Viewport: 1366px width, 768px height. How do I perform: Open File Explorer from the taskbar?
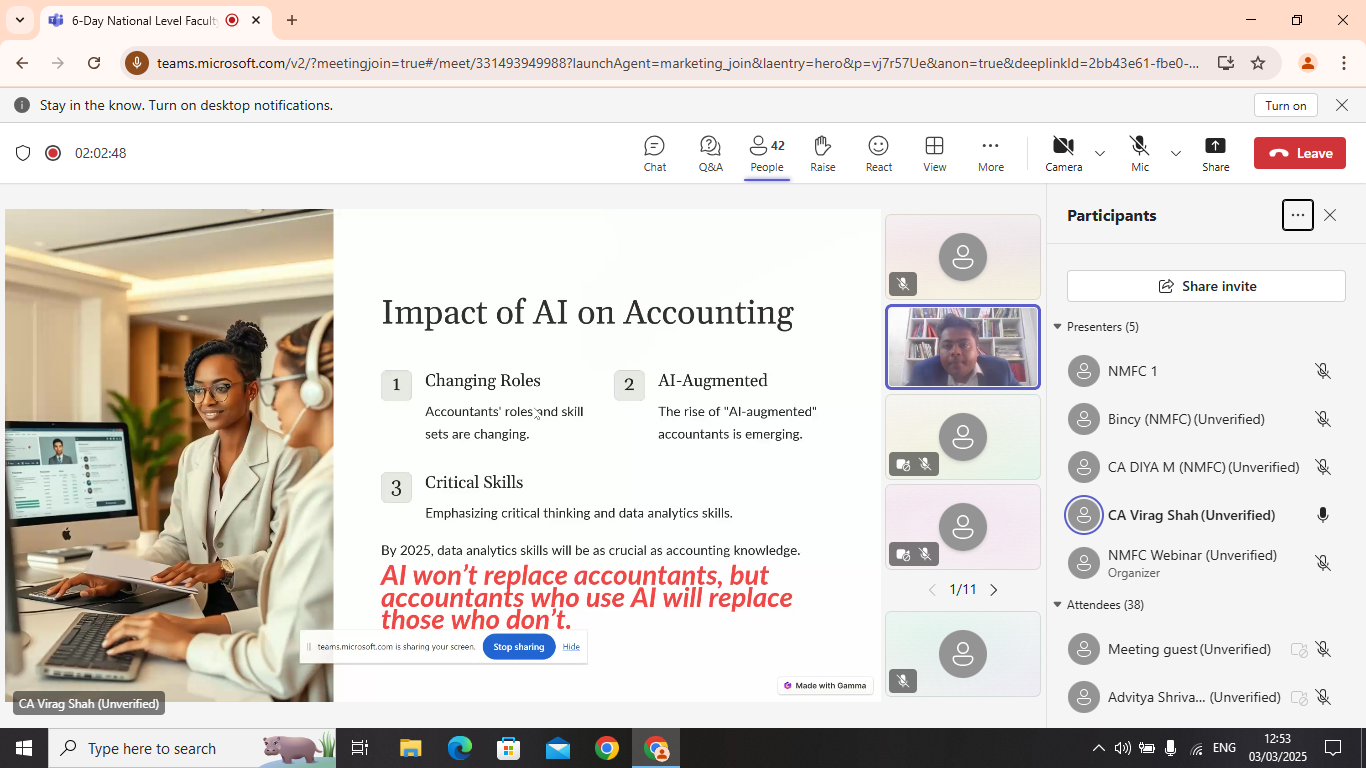411,748
